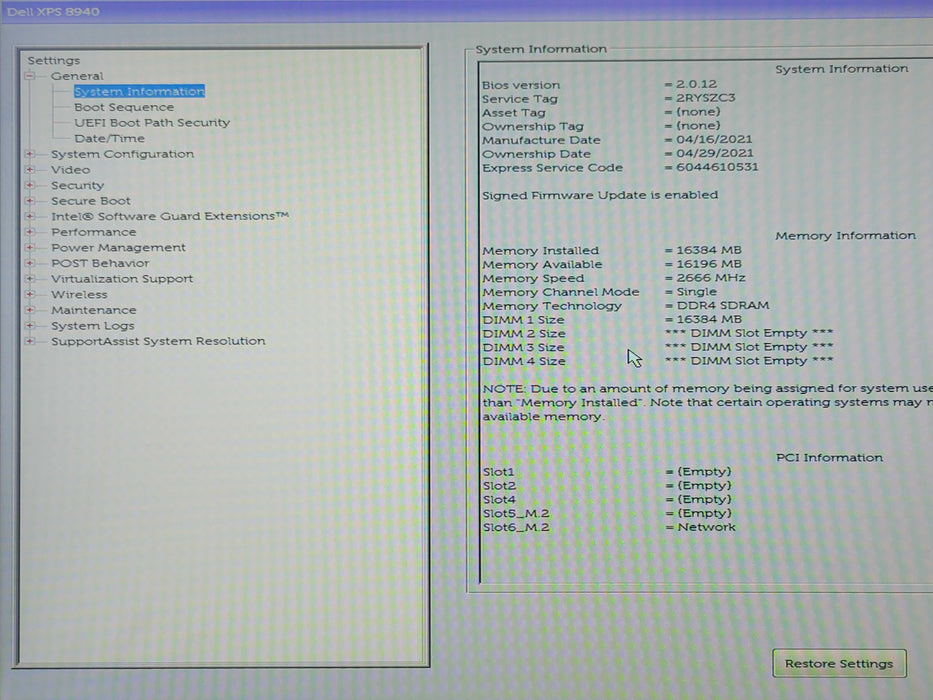Expand the Virtualization Support node

30,279
